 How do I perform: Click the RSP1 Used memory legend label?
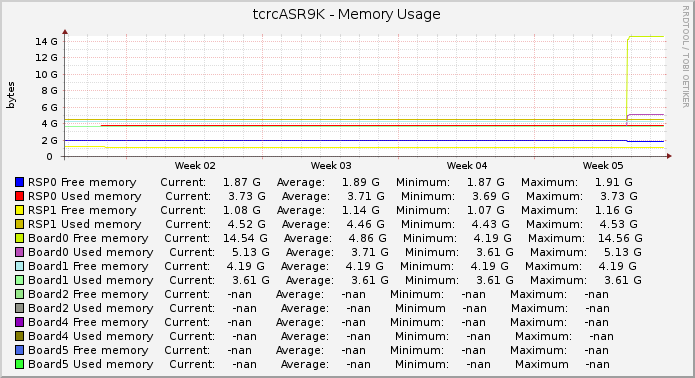coord(85,224)
